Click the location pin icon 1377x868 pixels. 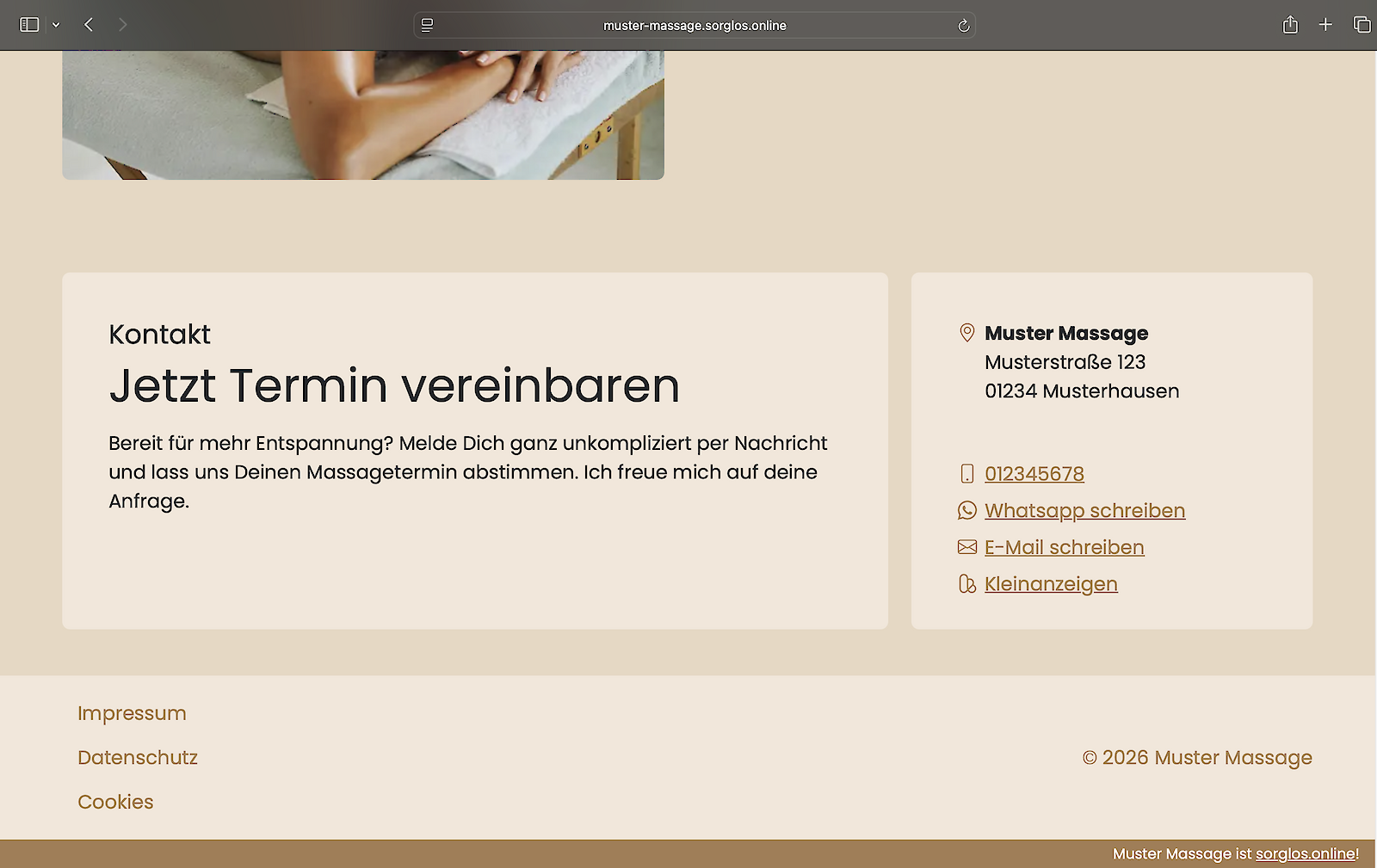pos(967,333)
